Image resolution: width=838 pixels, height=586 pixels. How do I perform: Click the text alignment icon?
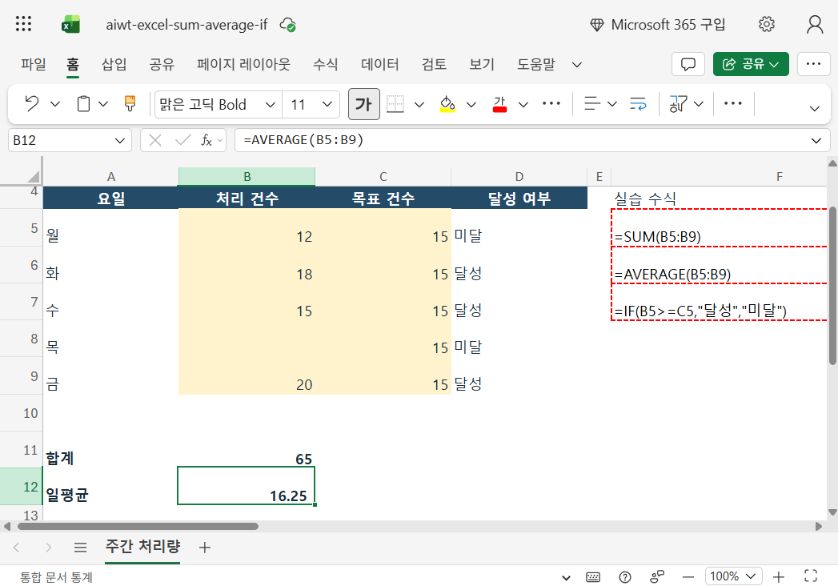tap(592, 103)
